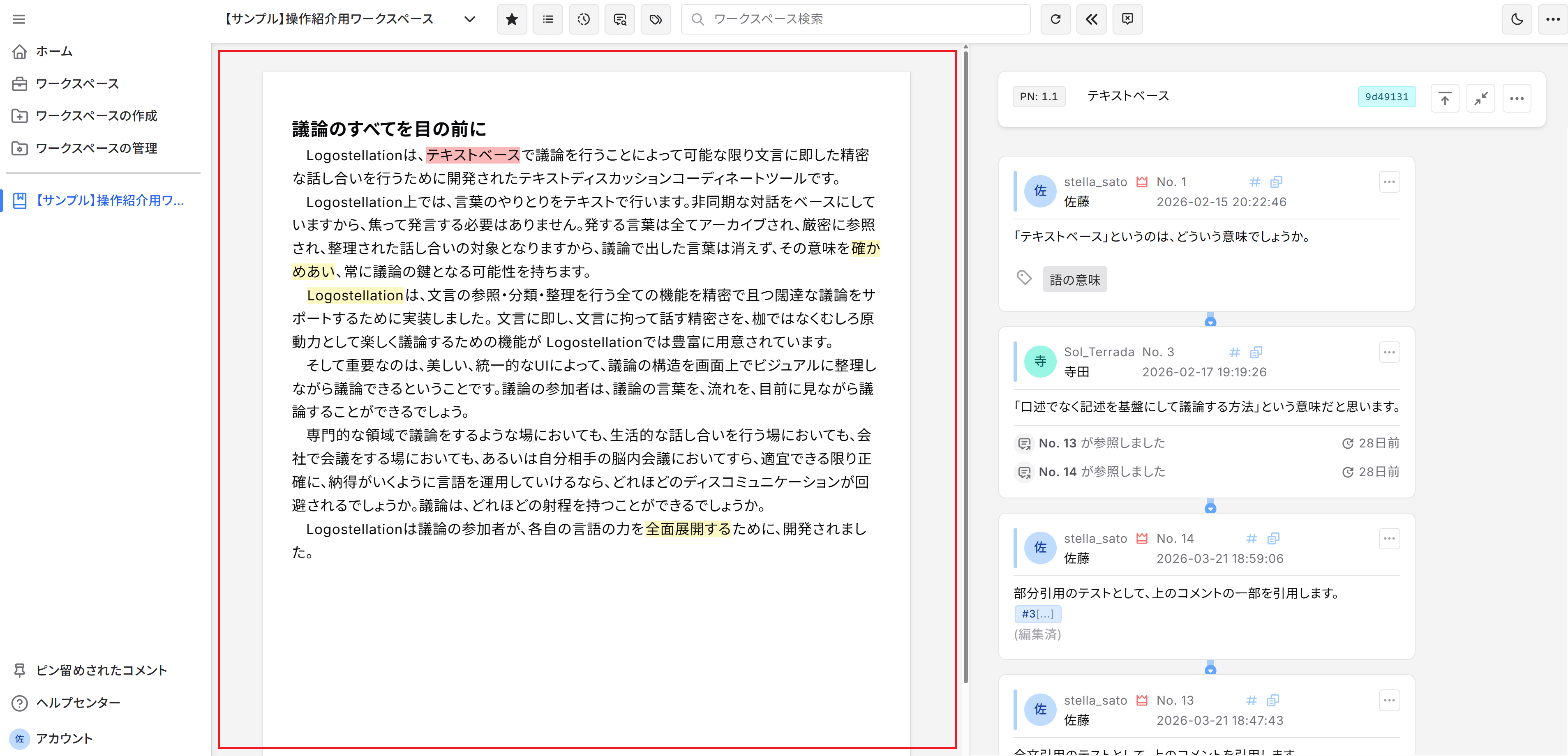
Task: Click the highlighted 全面展開する phrase
Action: tap(688, 529)
